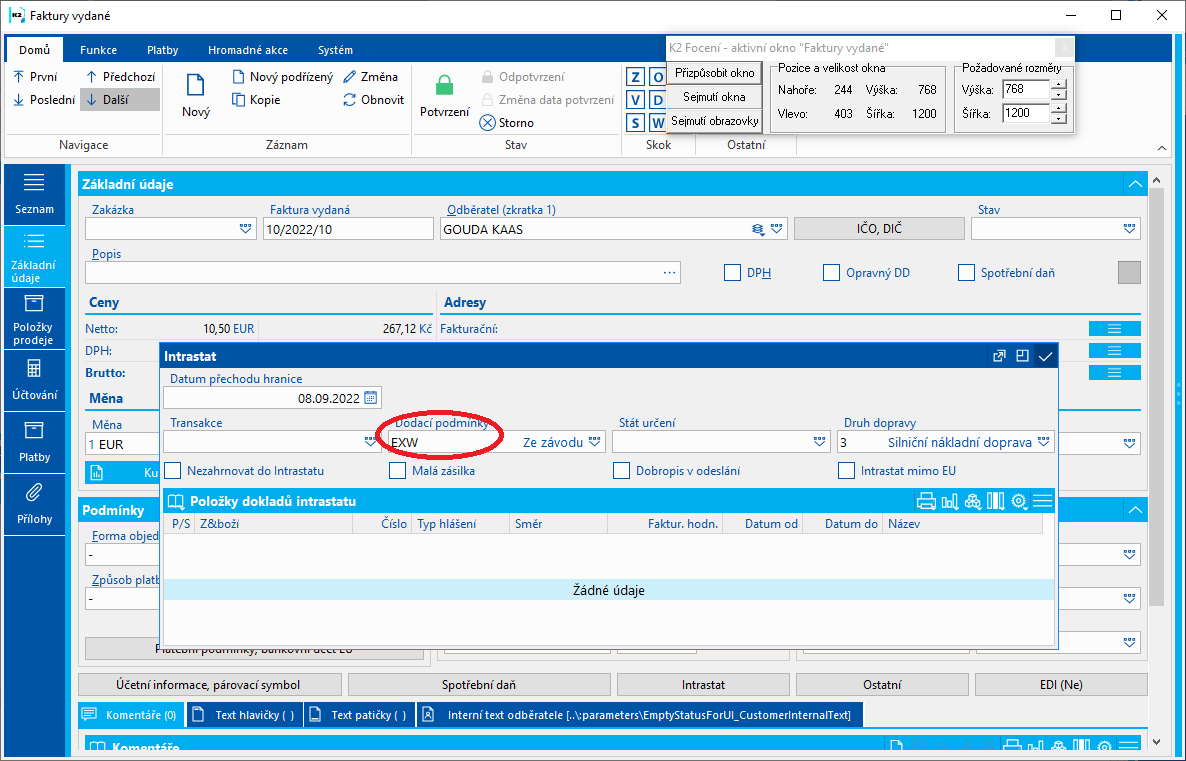Image resolution: width=1186 pixels, height=761 pixels.
Task: Enable Nezahrnovat do Intrastatu
Action: coord(172,471)
